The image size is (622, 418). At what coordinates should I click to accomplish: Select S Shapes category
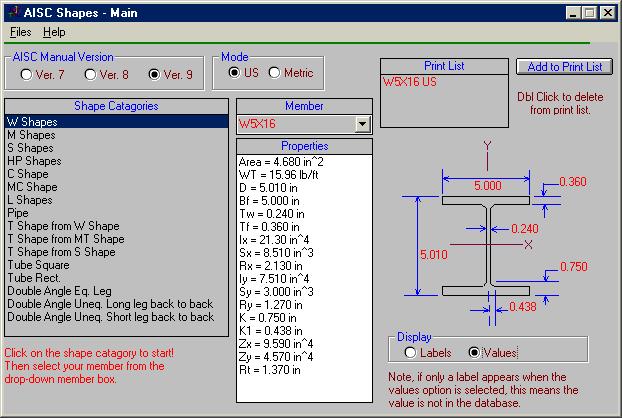pyautogui.click(x=116, y=148)
